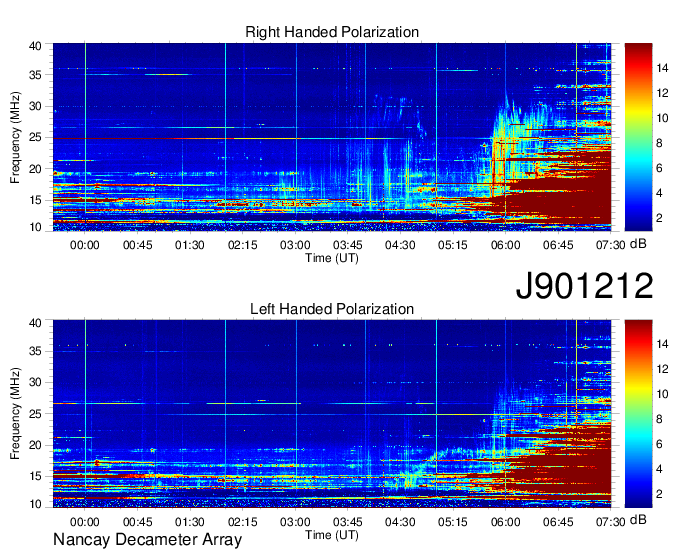Click the 07:30 tick label on top plot
Screen dimensions: 680x552
click(610, 245)
